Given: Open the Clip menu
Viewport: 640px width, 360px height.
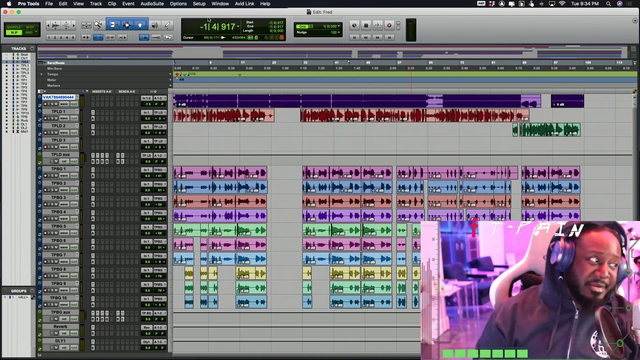Looking at the screenshot, I should [112, 4].
